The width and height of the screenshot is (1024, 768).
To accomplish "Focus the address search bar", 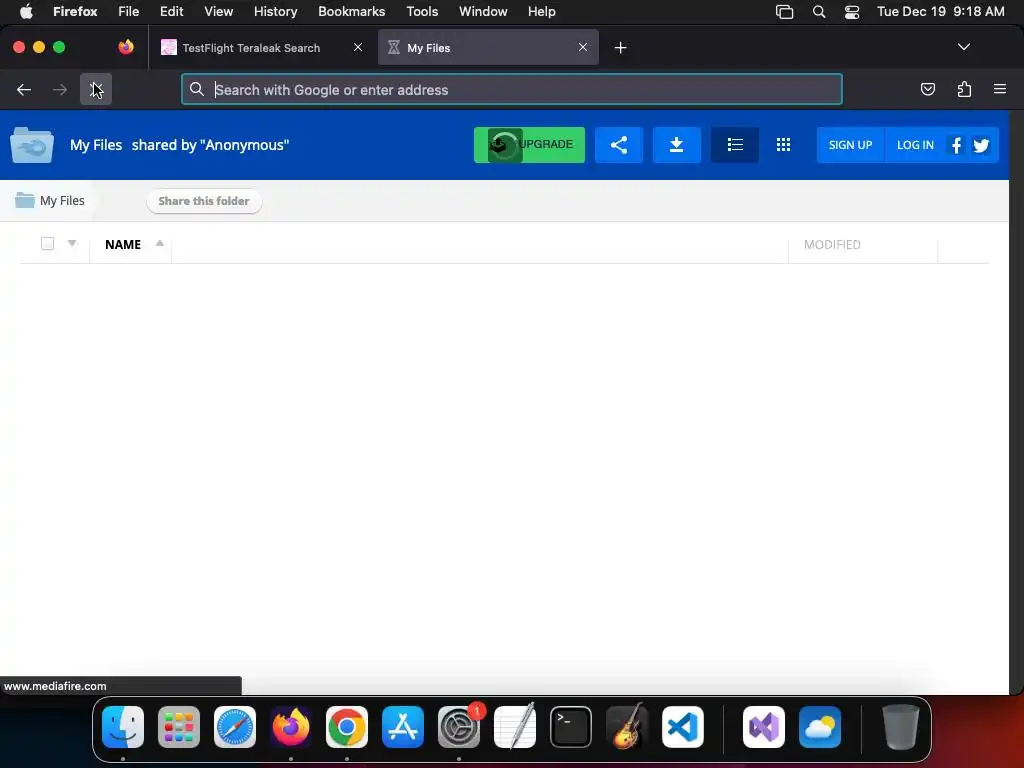I will click(512, 89).
